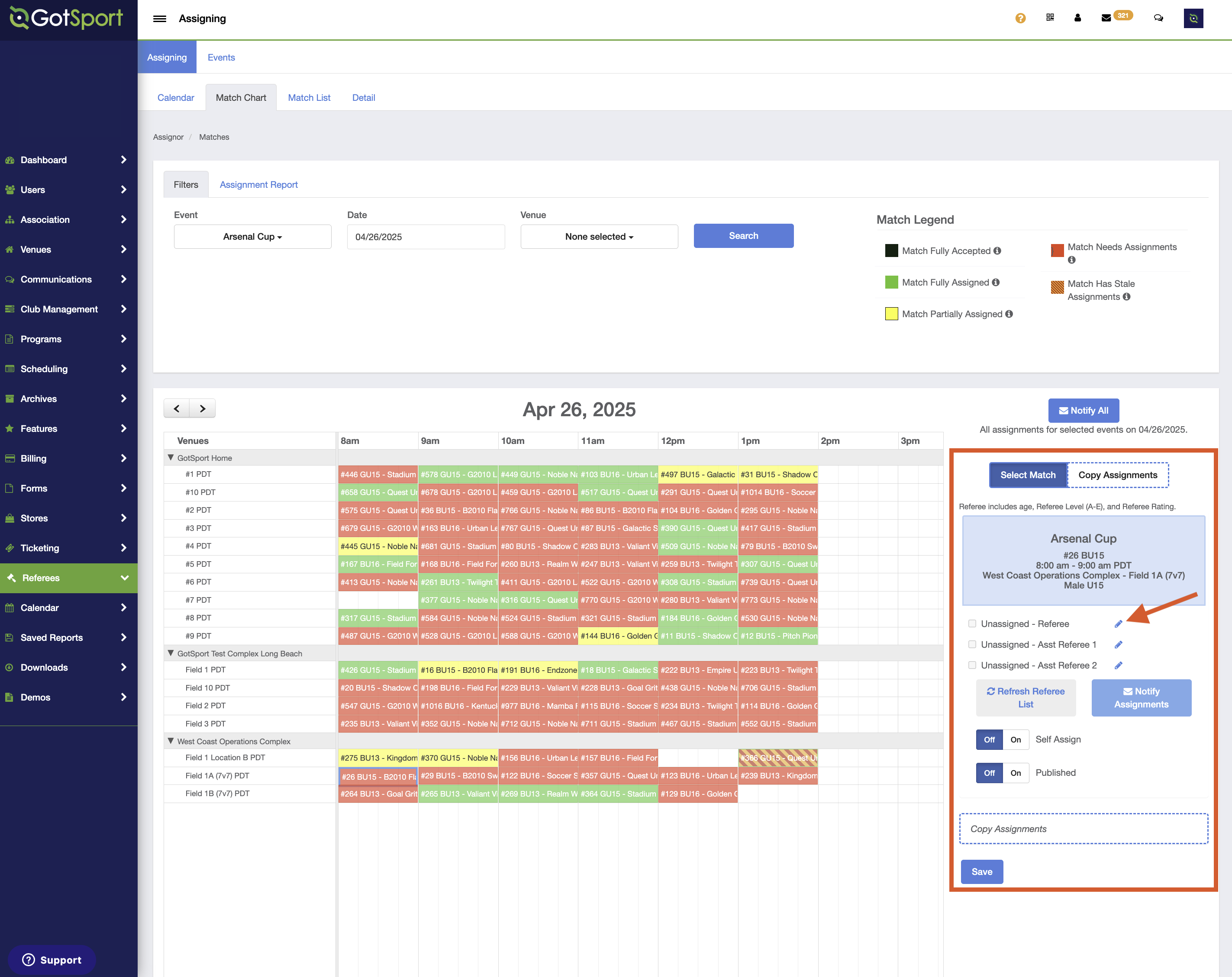Show info for Match Partially Assigned

[1009, 314]
